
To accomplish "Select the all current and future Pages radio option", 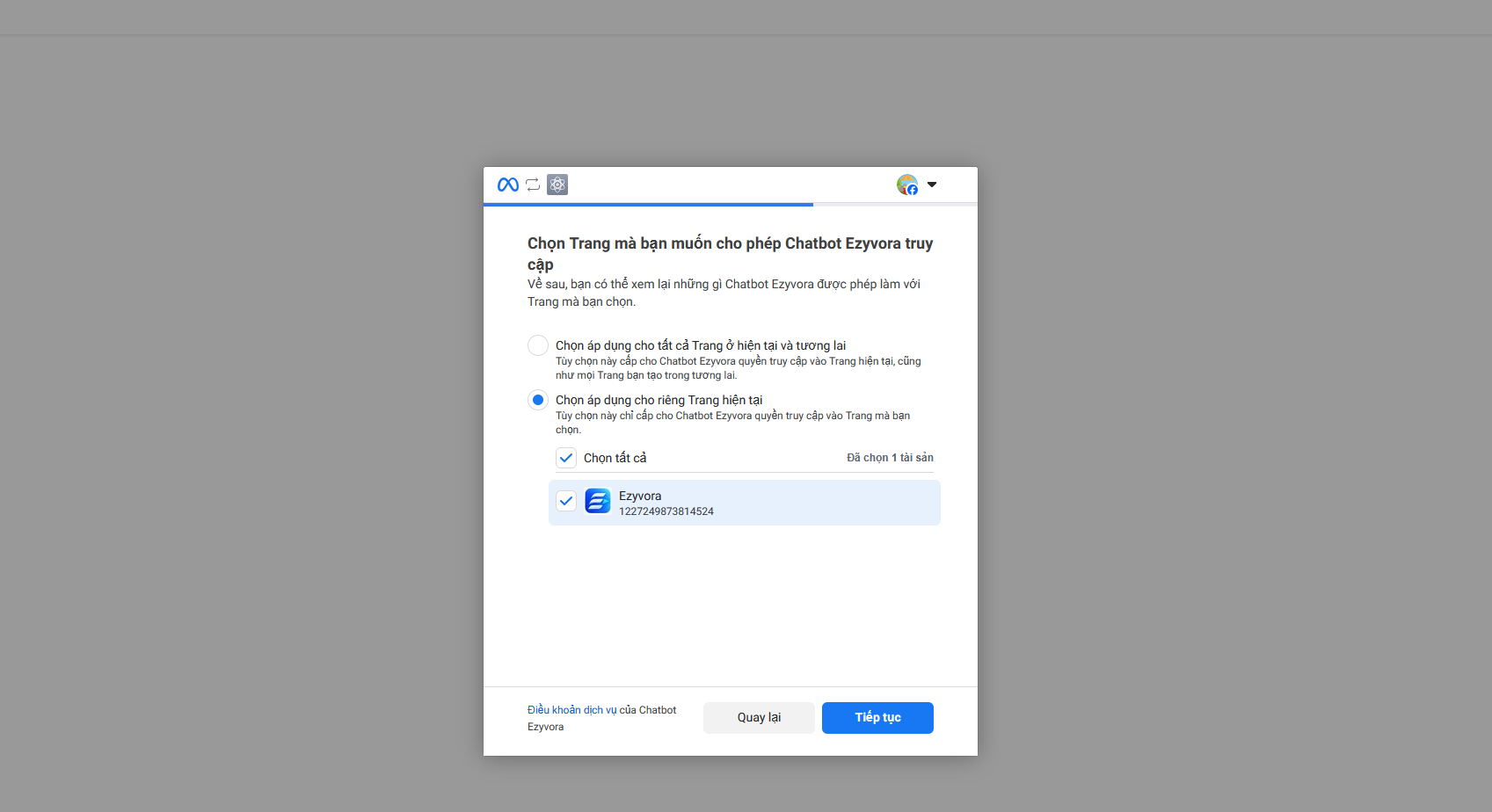I will (538, 345).
